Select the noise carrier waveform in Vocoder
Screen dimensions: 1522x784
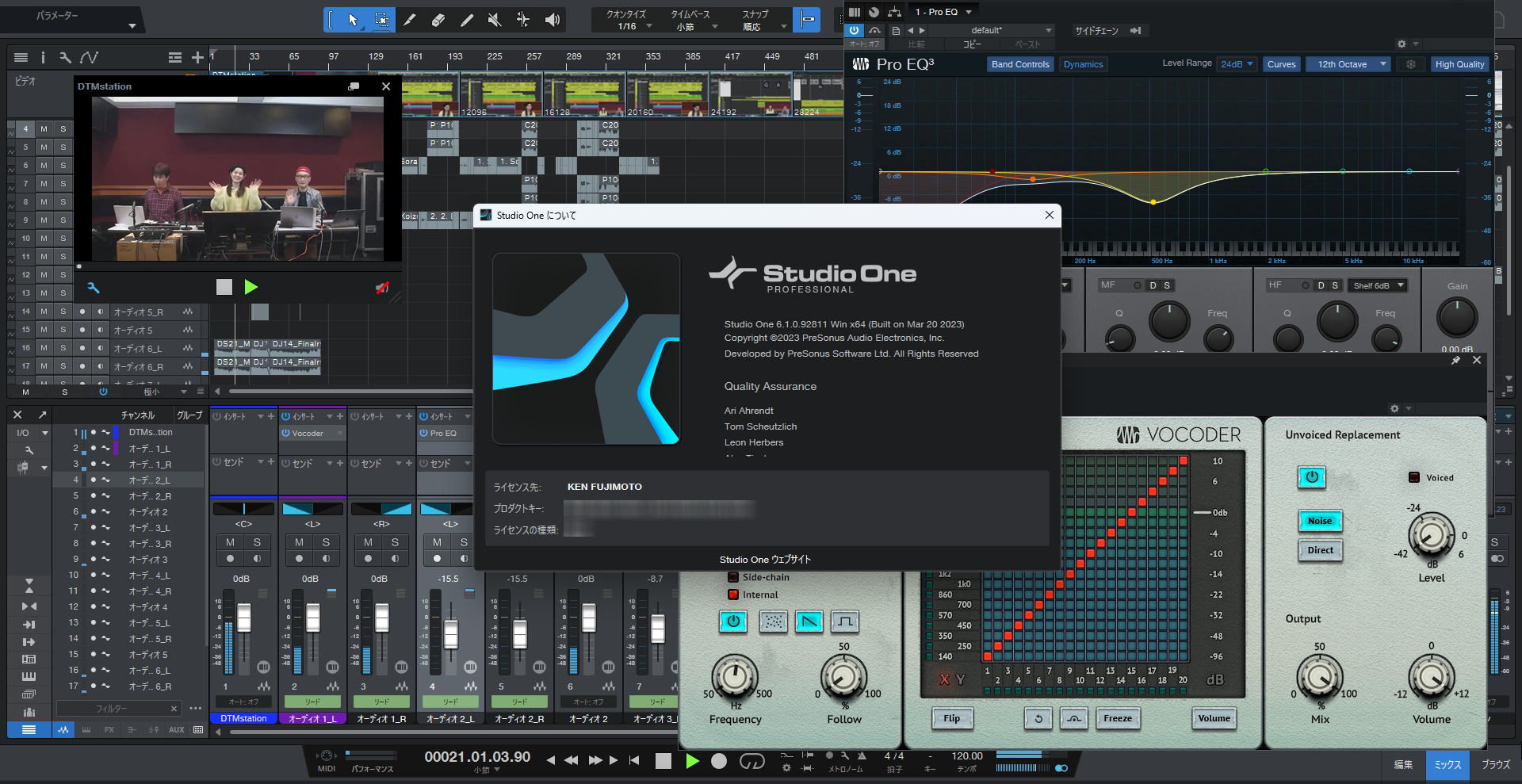click(x=773, y=621)
